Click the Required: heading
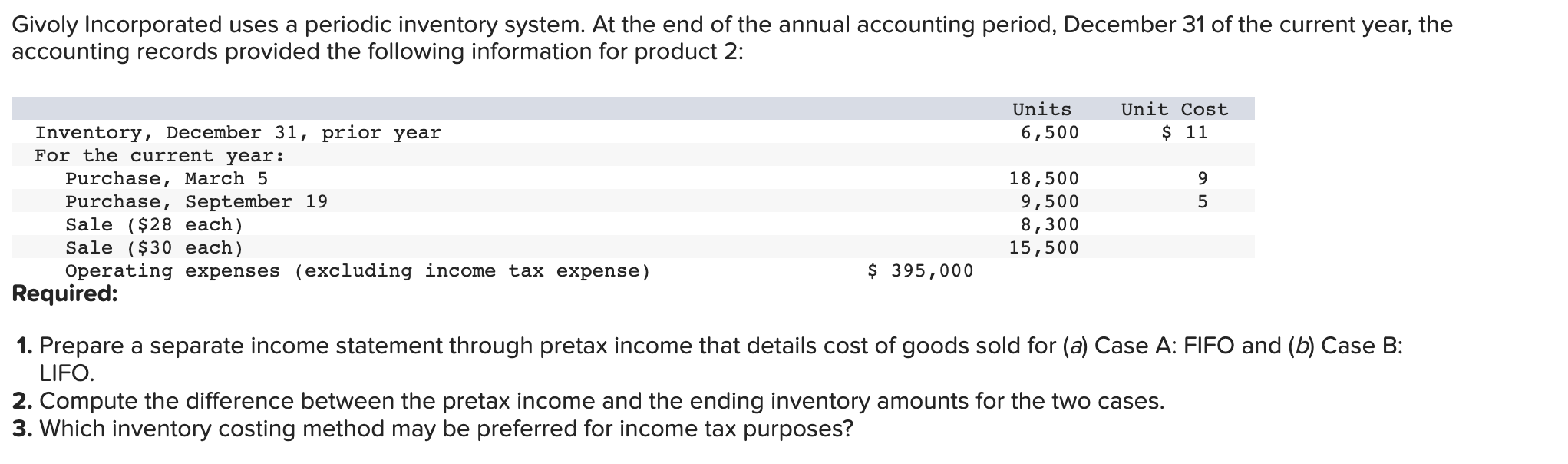 65,293
